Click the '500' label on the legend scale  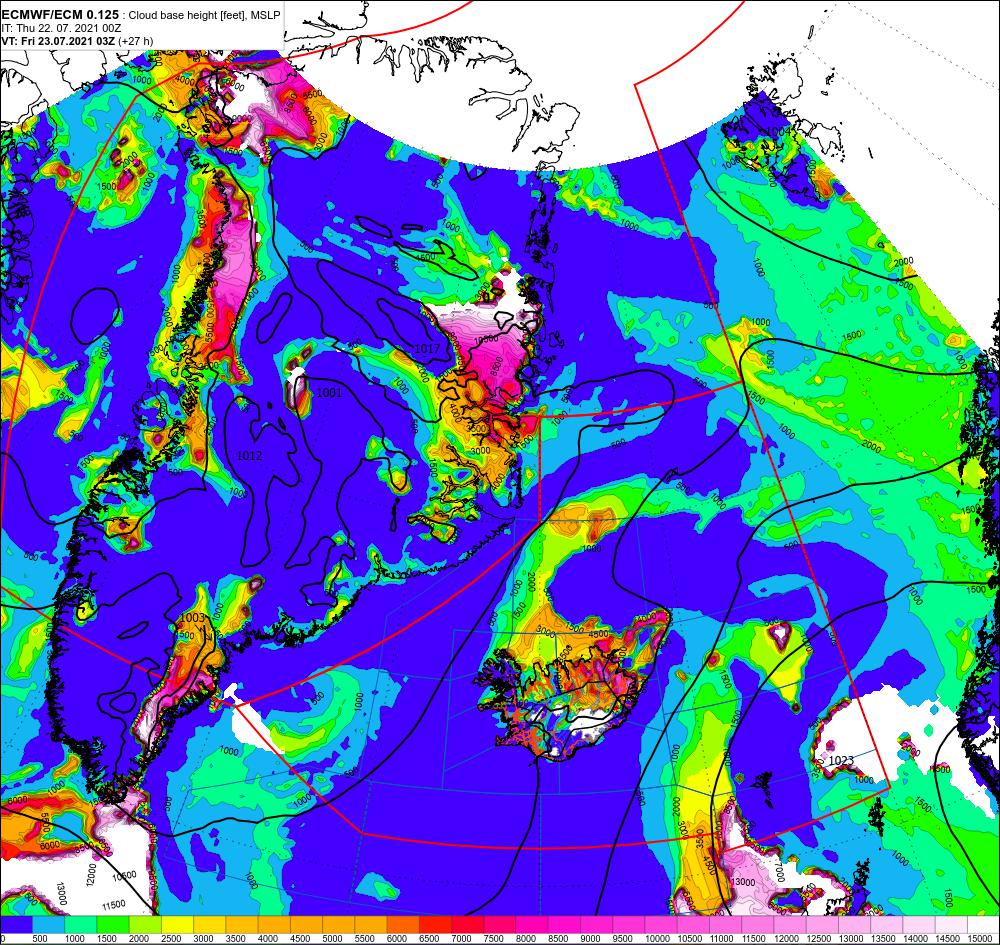point(39,939)
